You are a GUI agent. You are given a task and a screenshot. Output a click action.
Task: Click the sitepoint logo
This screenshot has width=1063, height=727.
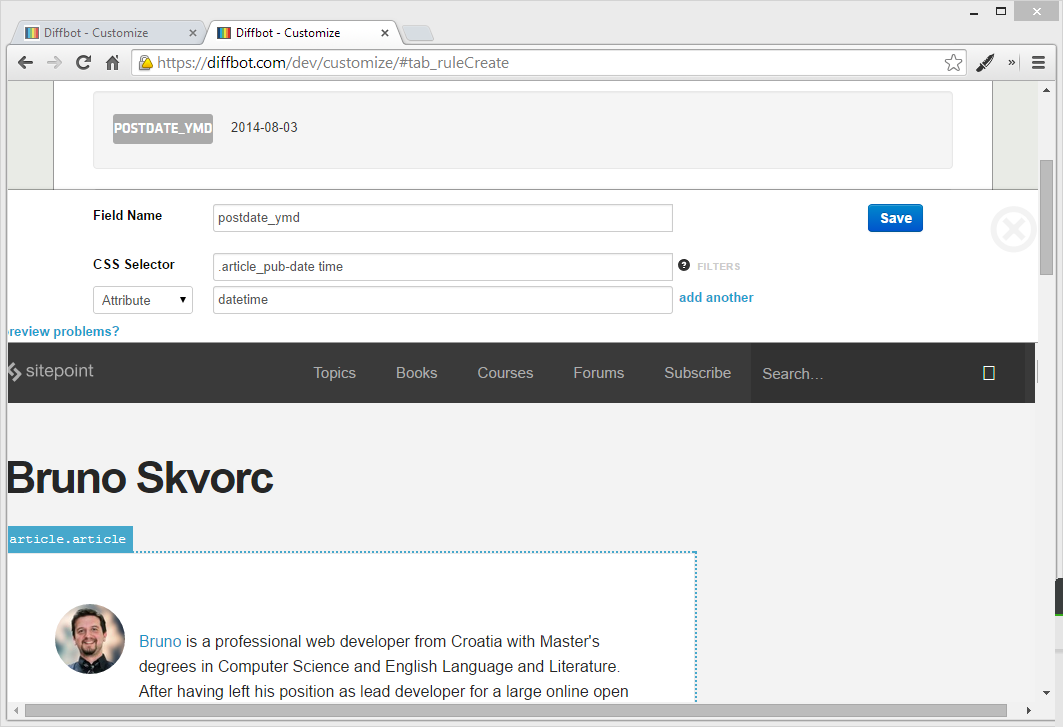click(50, 372)
